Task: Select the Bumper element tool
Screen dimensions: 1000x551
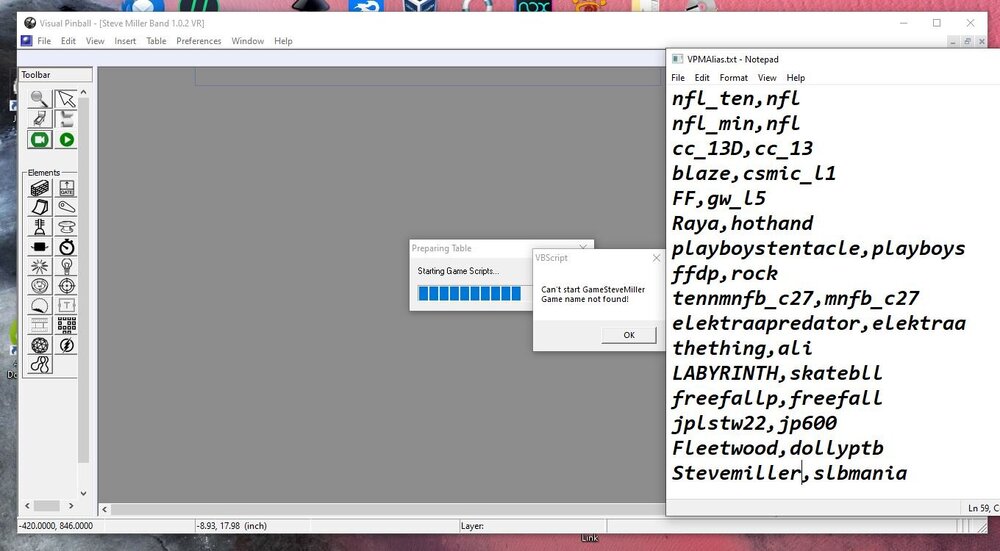Action: pyautogui.click(x=66, y=227)
